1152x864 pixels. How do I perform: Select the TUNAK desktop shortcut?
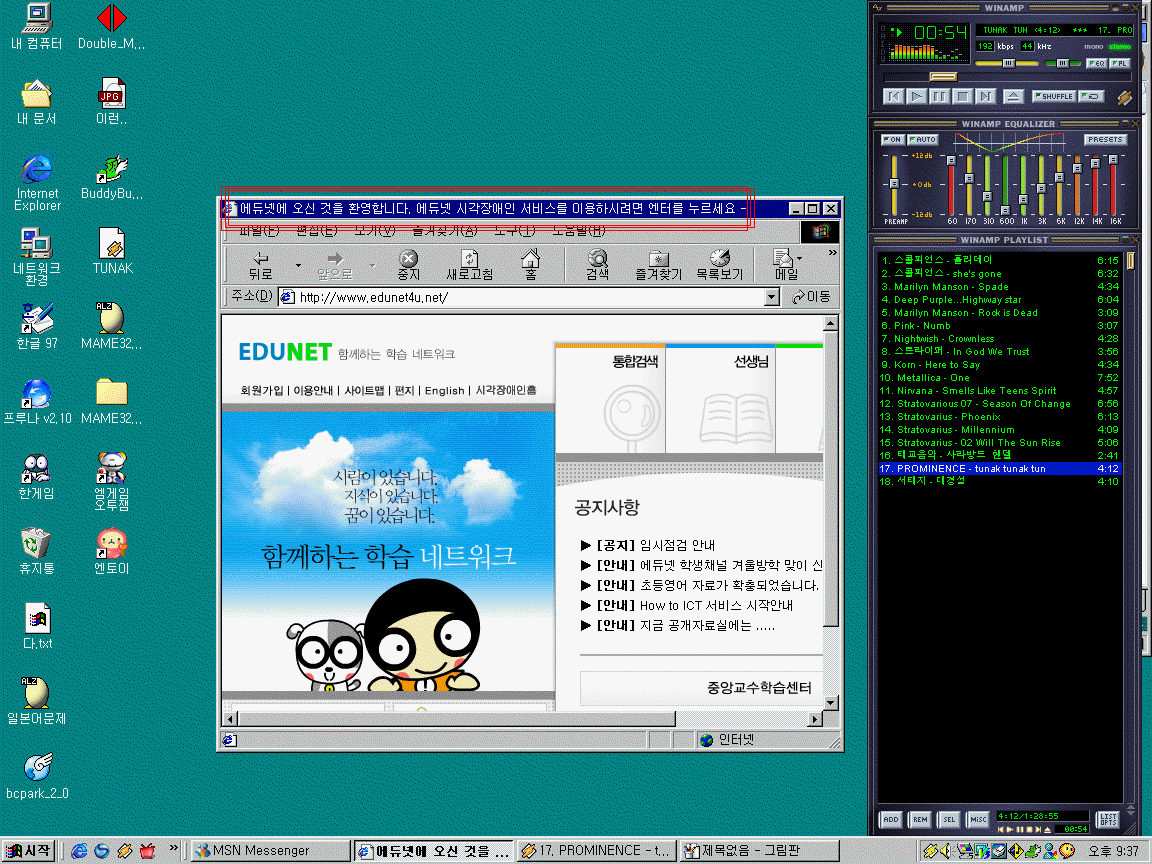[112, 251]
